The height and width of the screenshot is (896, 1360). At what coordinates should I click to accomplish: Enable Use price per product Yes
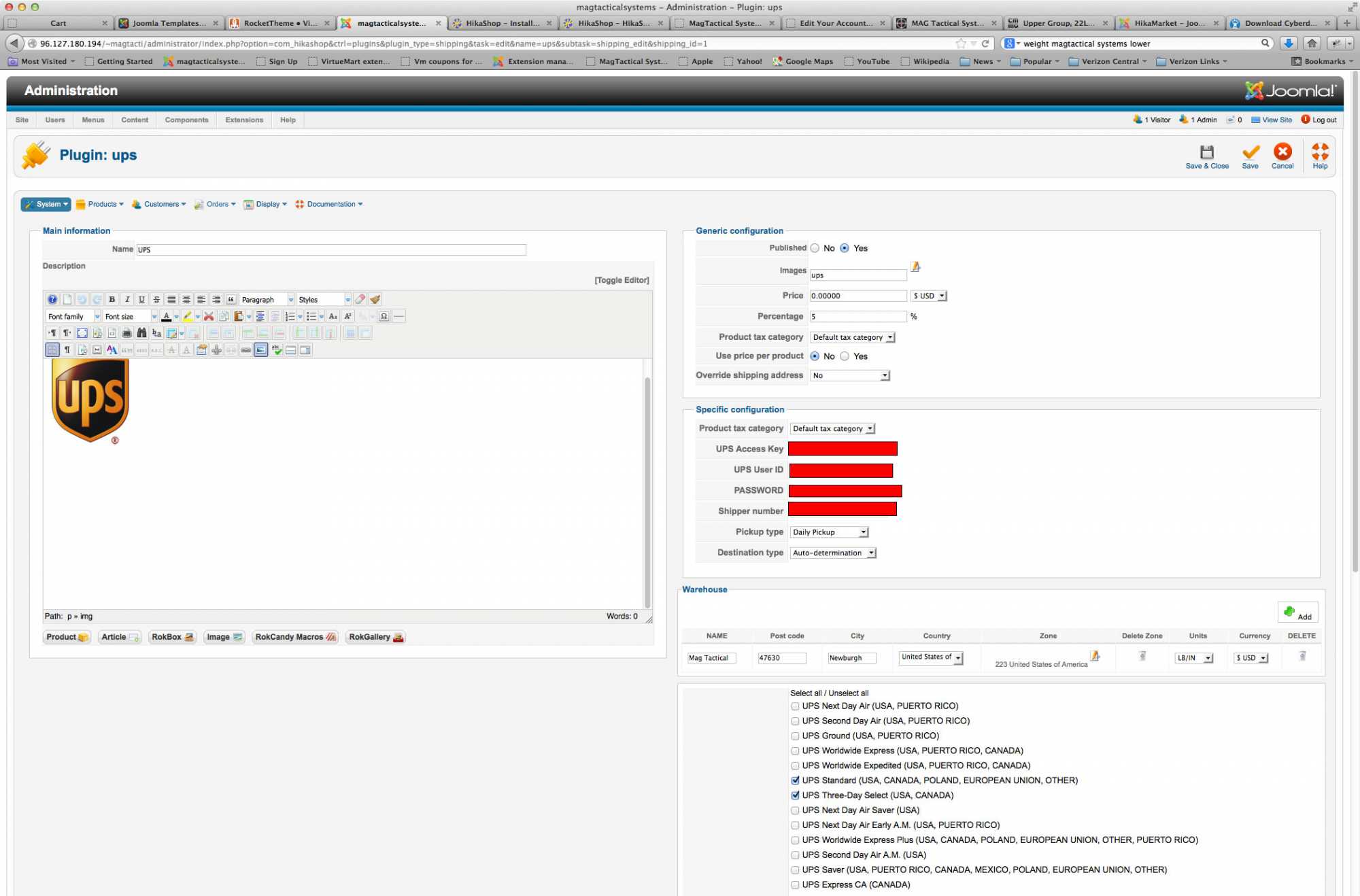[x=845, y=356]
